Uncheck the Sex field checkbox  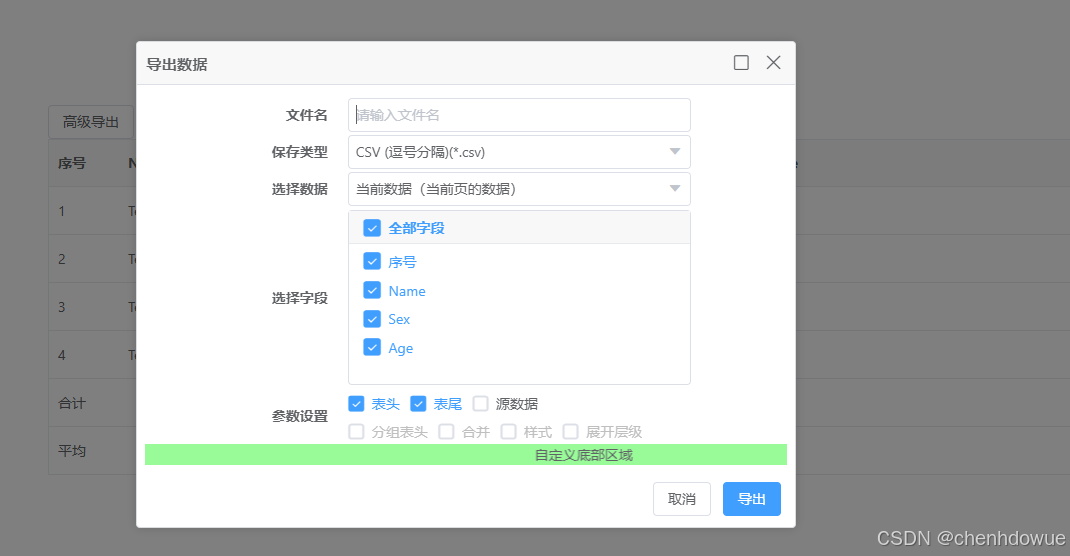372,319
